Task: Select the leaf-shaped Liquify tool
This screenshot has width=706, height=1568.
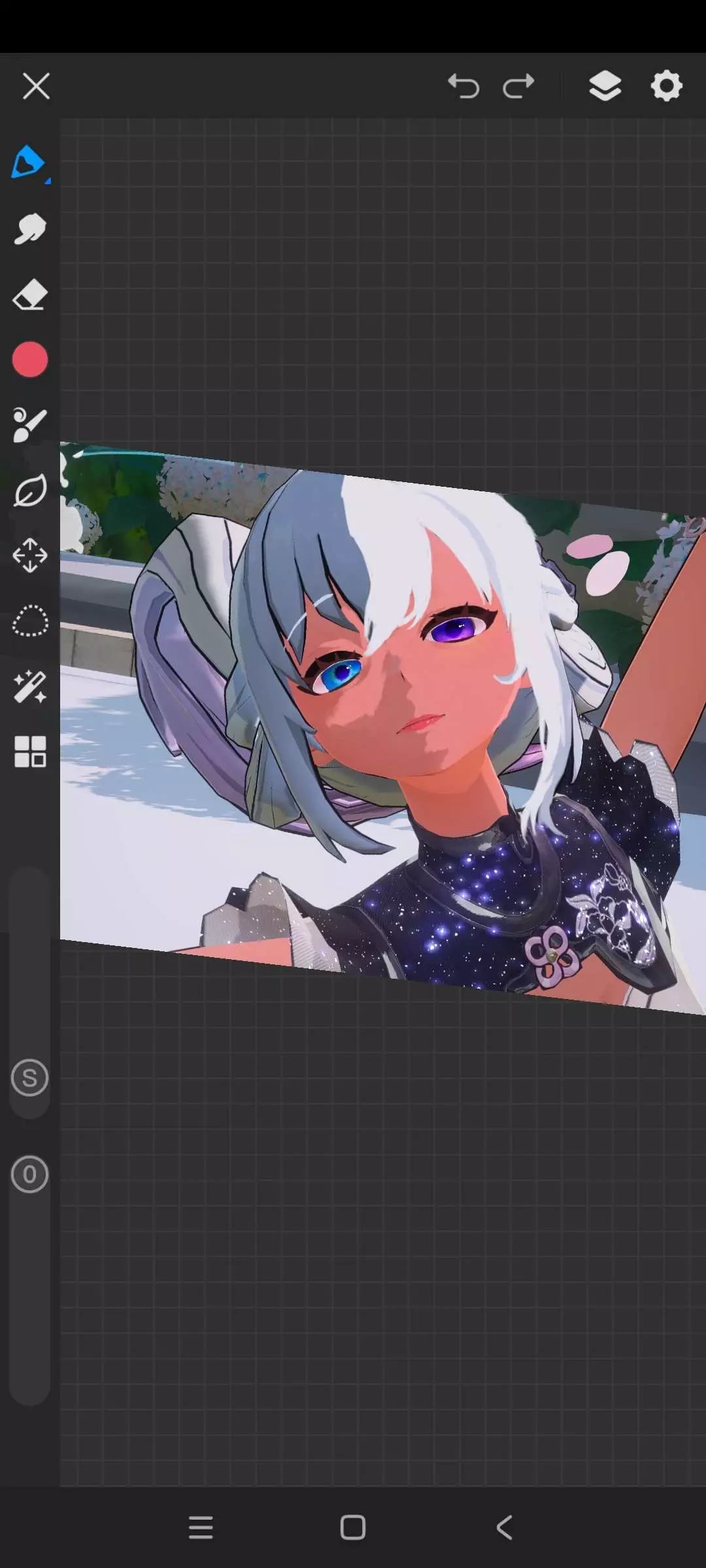Action: click(x=30, y=491)
